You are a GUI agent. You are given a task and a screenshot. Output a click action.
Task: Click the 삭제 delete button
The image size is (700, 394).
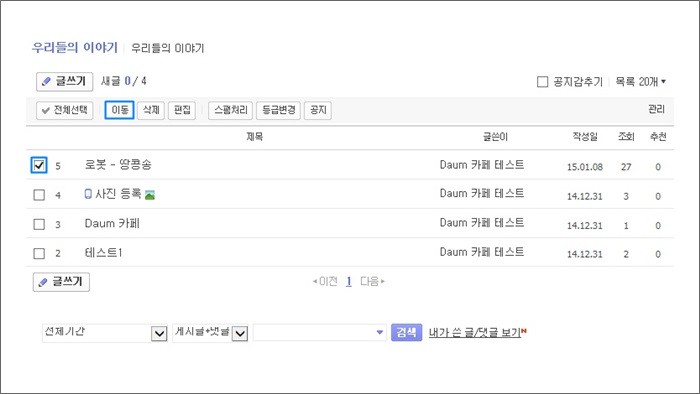tap(151, 110)
